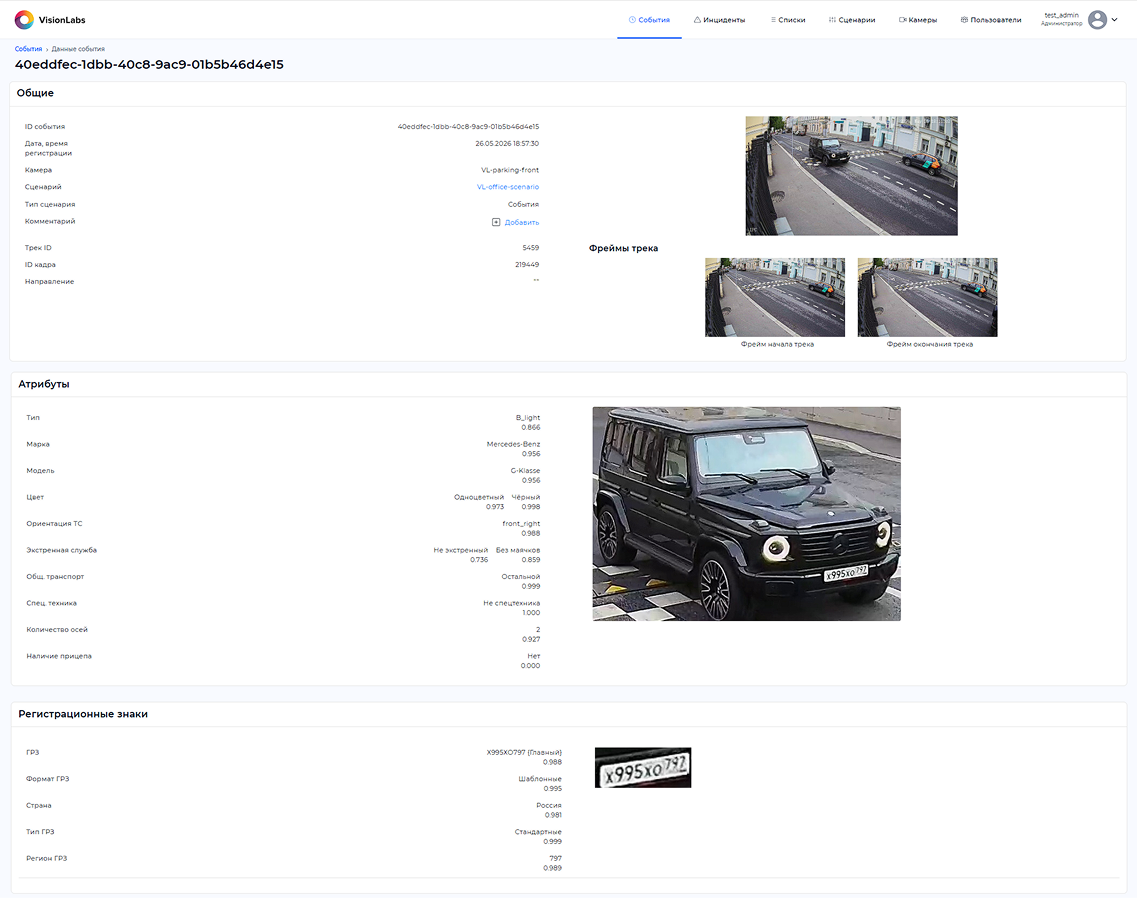Click the Атрибуты section header
Viewport: 1137px width, 898px height.
coord(44,384)
